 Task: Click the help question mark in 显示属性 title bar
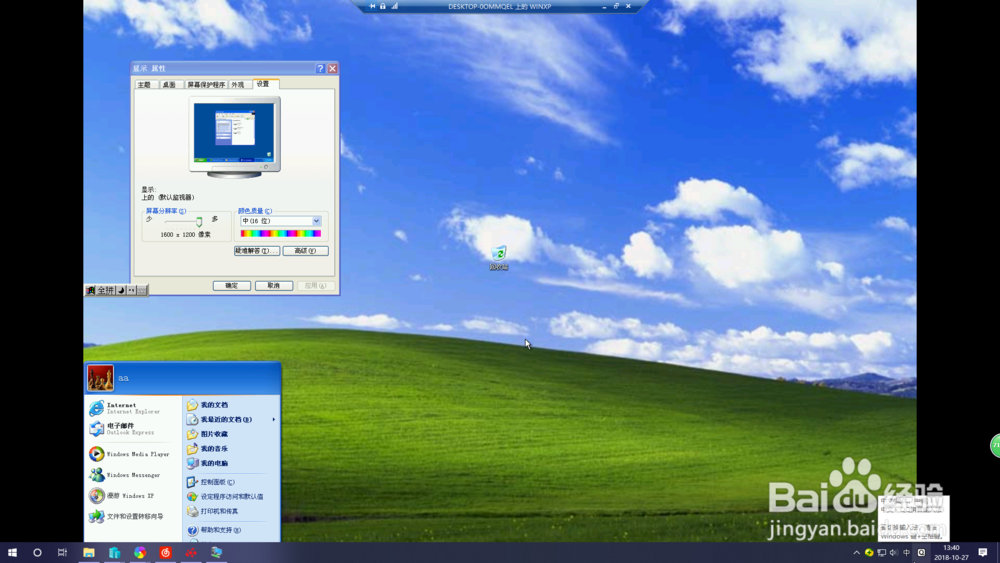coord(320,68)
